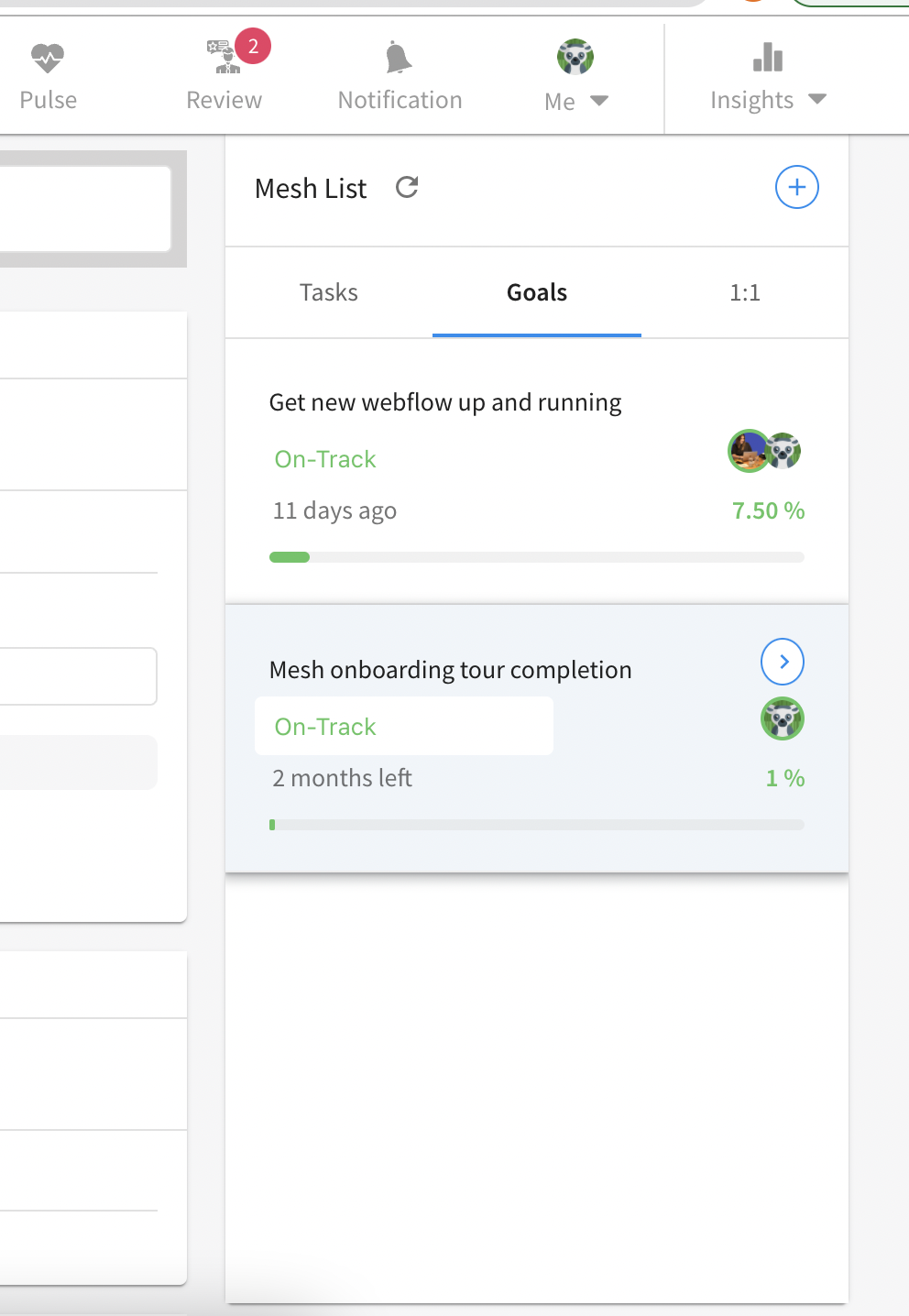Click the webflow goal progress bar

pyautogui.click(x=537, y=557)
